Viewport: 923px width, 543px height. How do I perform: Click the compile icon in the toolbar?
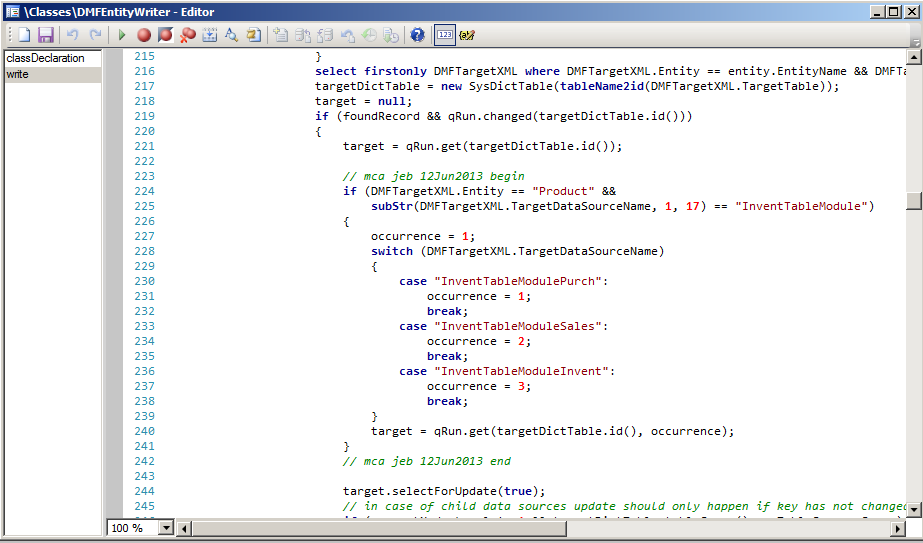[210, 35]
